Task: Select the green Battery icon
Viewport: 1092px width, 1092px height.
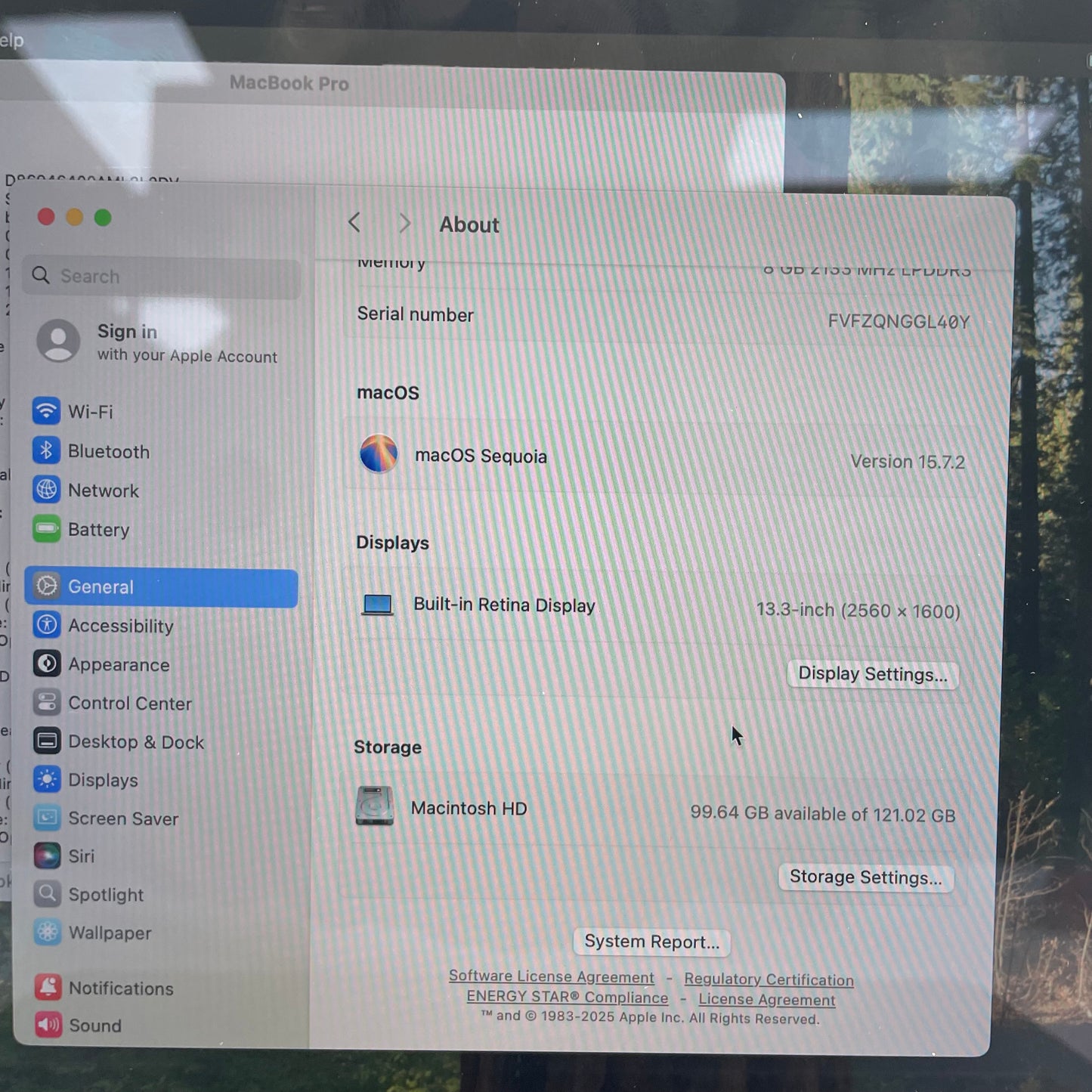Action: [46, 528]
